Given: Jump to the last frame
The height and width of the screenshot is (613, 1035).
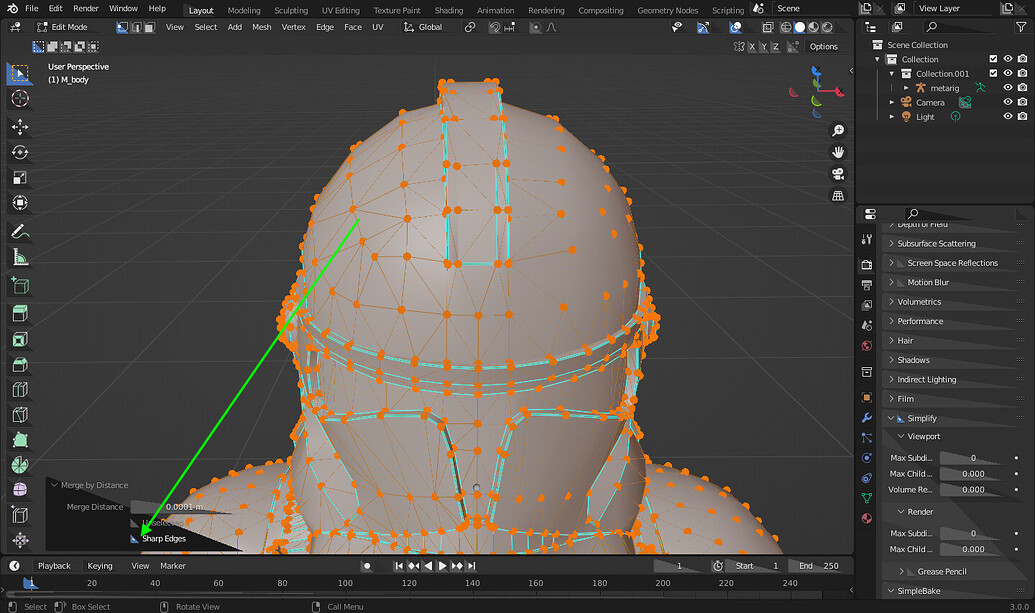Looking at the screenshot, I should pos(471,566).
